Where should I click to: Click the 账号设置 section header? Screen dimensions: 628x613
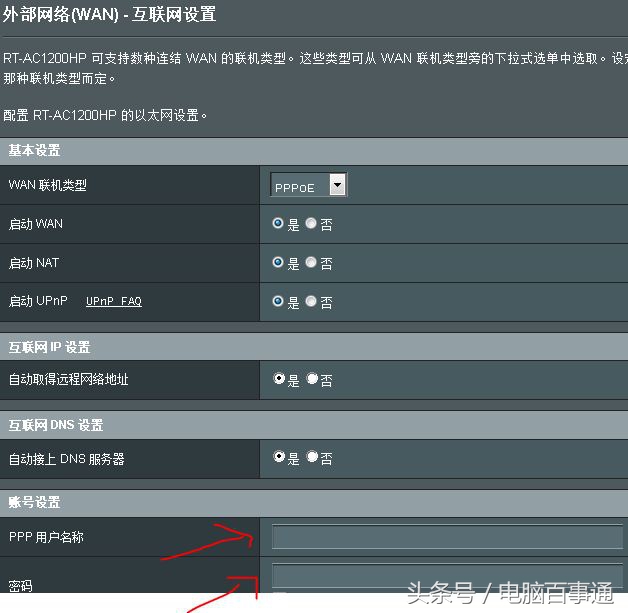point(314,502)
